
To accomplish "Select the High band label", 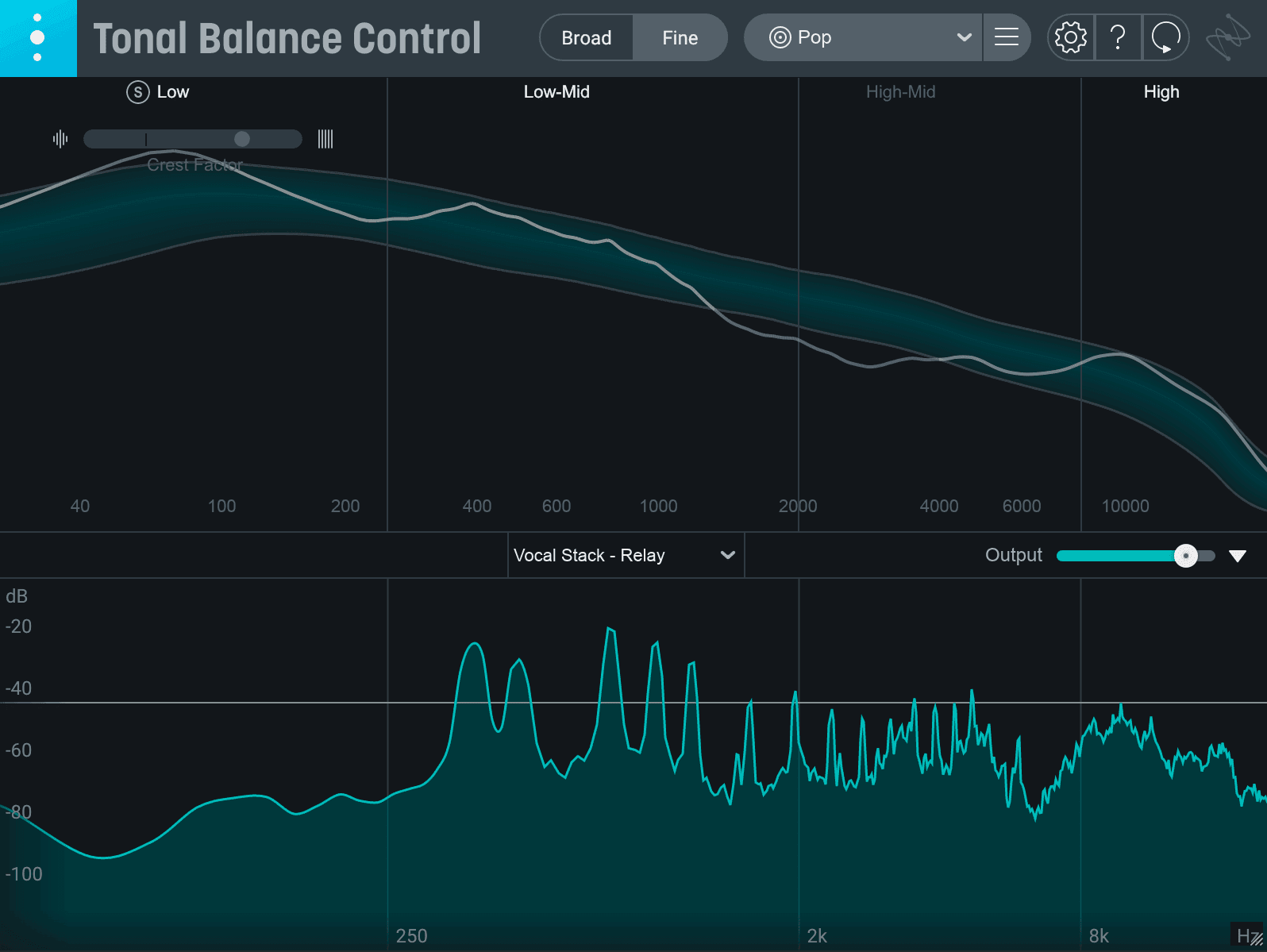I will (1161, 92).
